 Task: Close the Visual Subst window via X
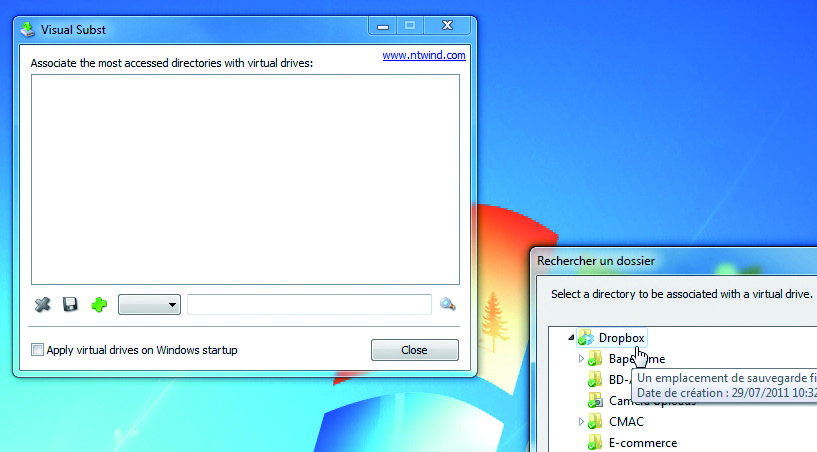tap(447, 26)
